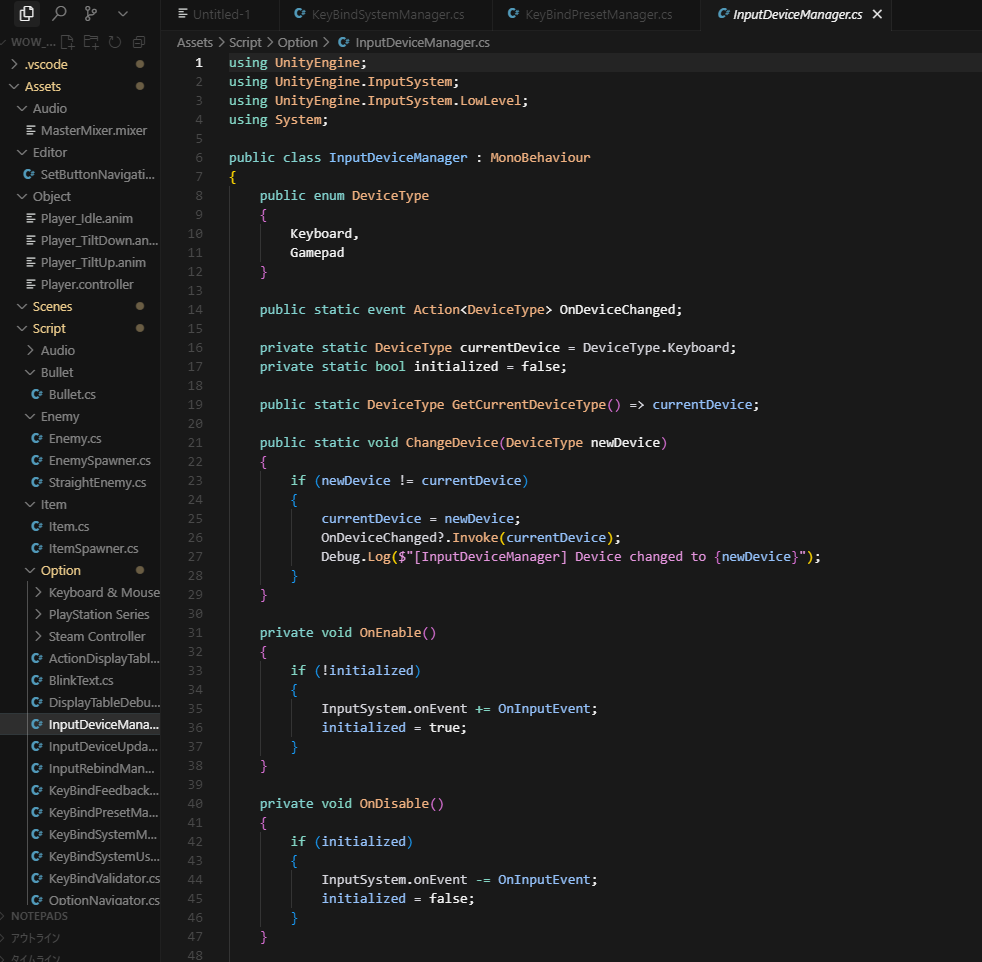The height and width of the screenshot is (962, 982).
Task: Switch to the KeyBindSystemManager.cs tab
Action: click(x=387, y=15)
